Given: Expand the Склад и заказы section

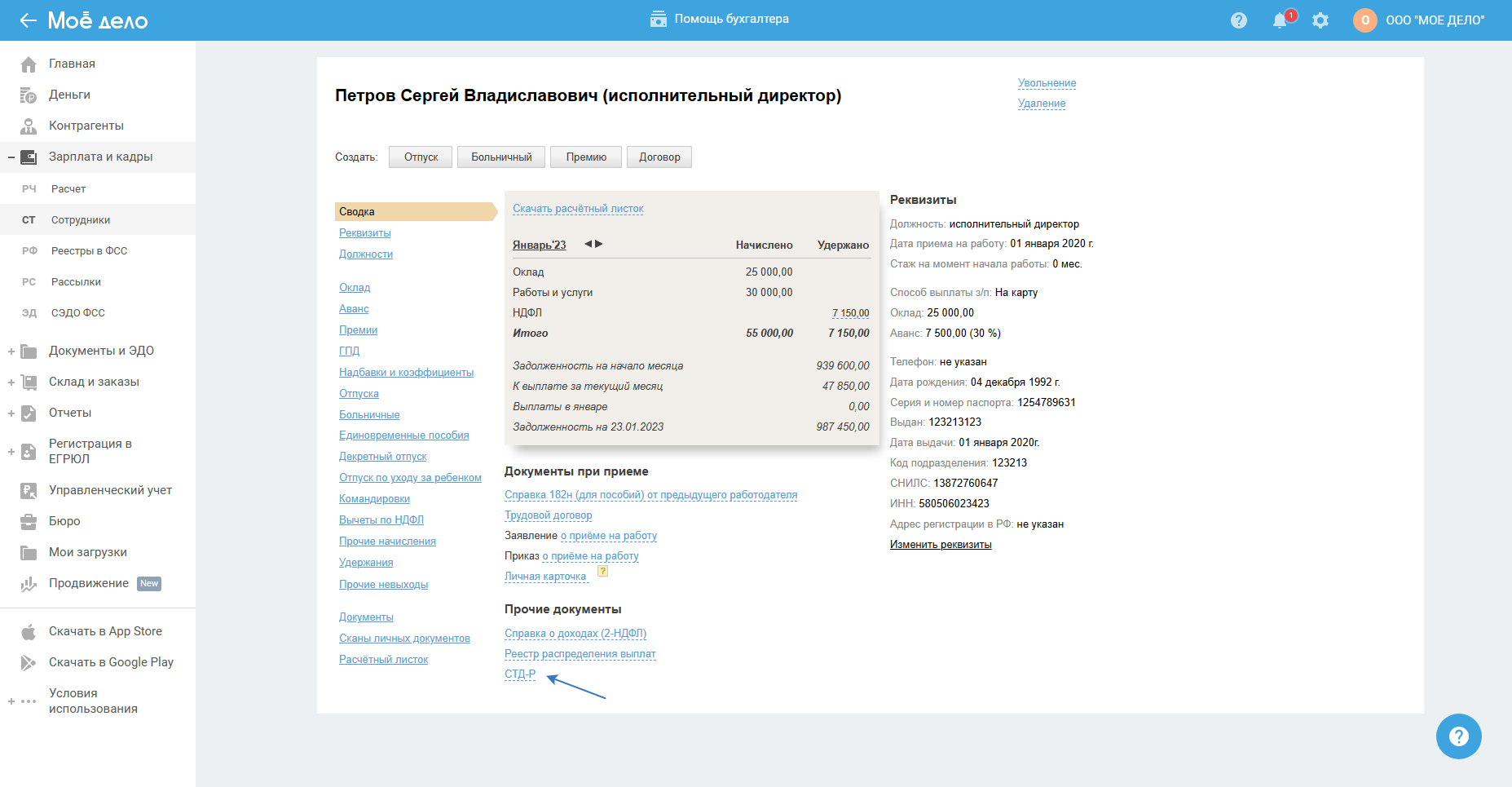Looking at the screenshot, I should [11, 382].
